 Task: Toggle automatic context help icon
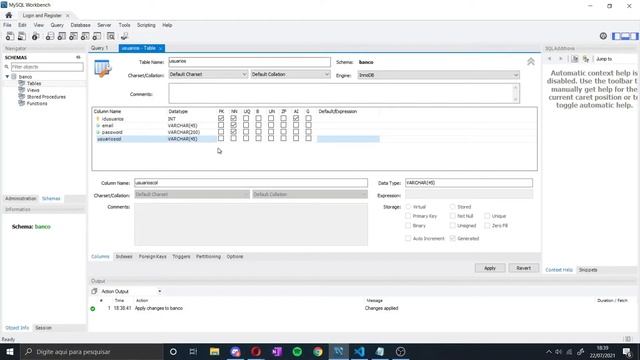point(586,59)
